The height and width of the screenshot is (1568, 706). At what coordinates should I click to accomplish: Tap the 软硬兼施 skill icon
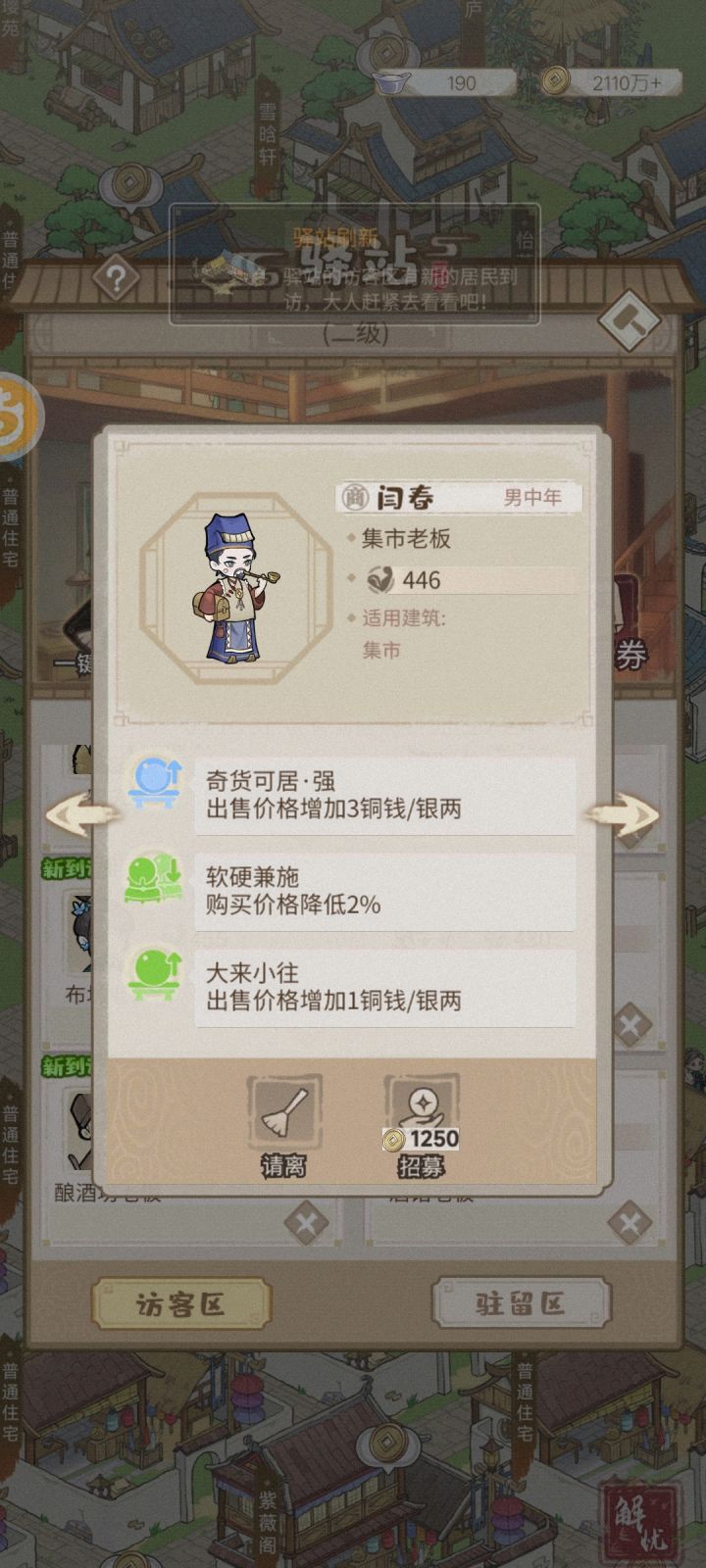click(x=155, y=879)
